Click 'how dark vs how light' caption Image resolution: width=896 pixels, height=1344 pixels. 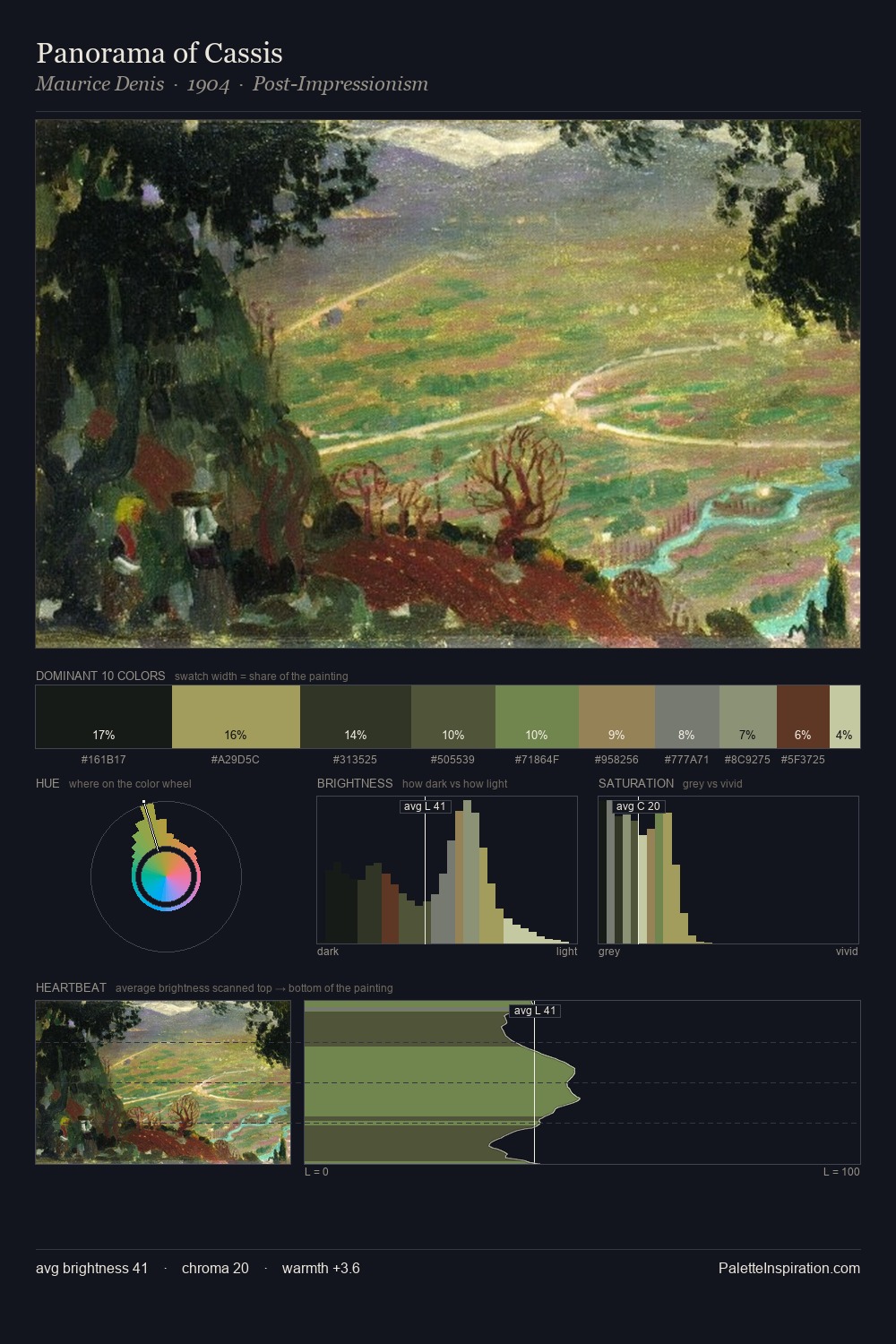455,784
